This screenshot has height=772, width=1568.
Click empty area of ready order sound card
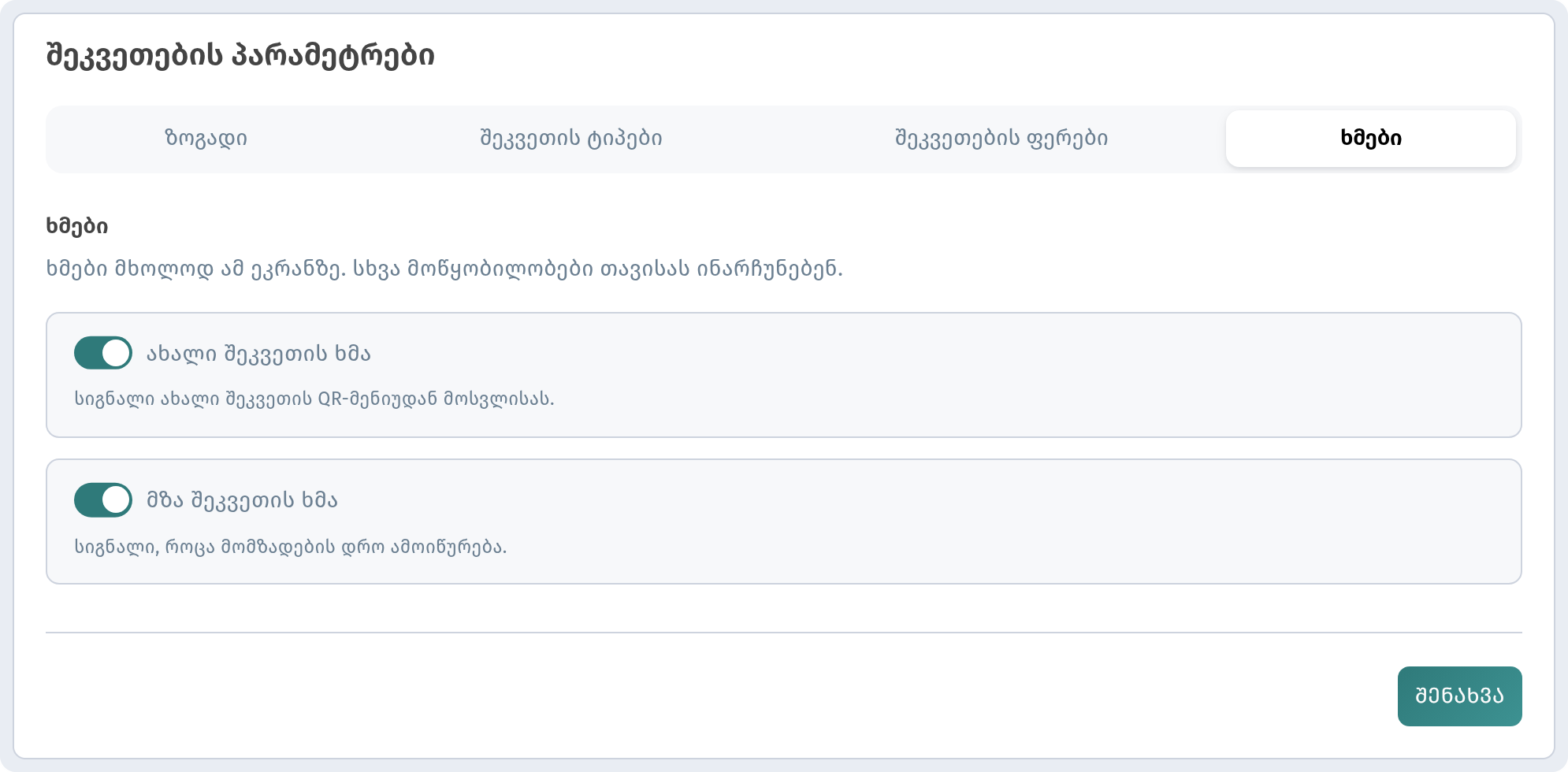[x=1024, y=521]
